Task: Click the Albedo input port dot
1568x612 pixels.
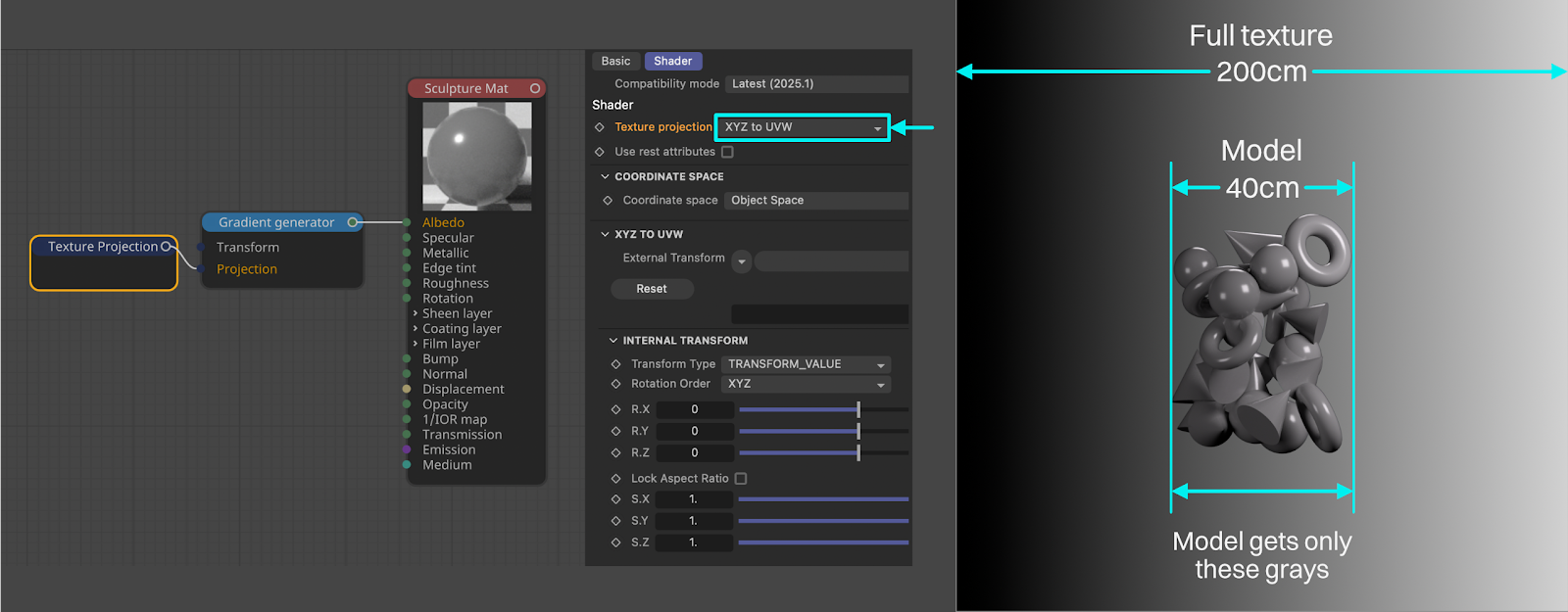Action: click(407, 222)
